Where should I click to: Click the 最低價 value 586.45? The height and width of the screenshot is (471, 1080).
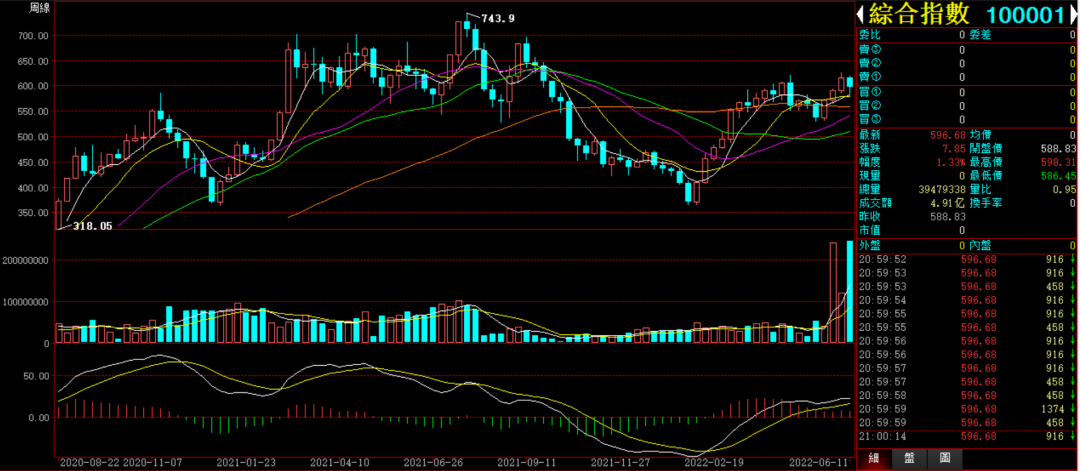pos(1057,176)
